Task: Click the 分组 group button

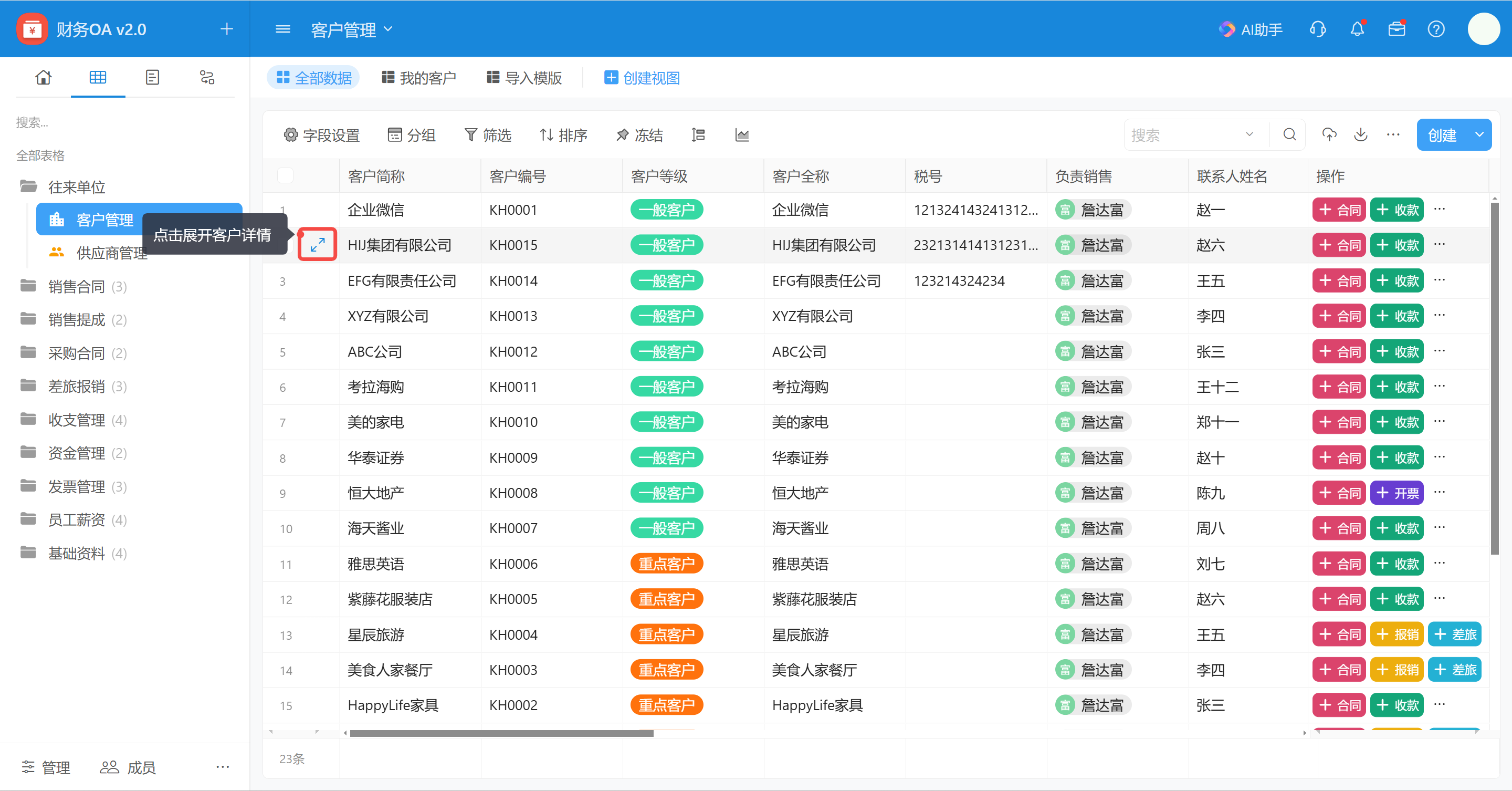Action: tap(412, 135)
